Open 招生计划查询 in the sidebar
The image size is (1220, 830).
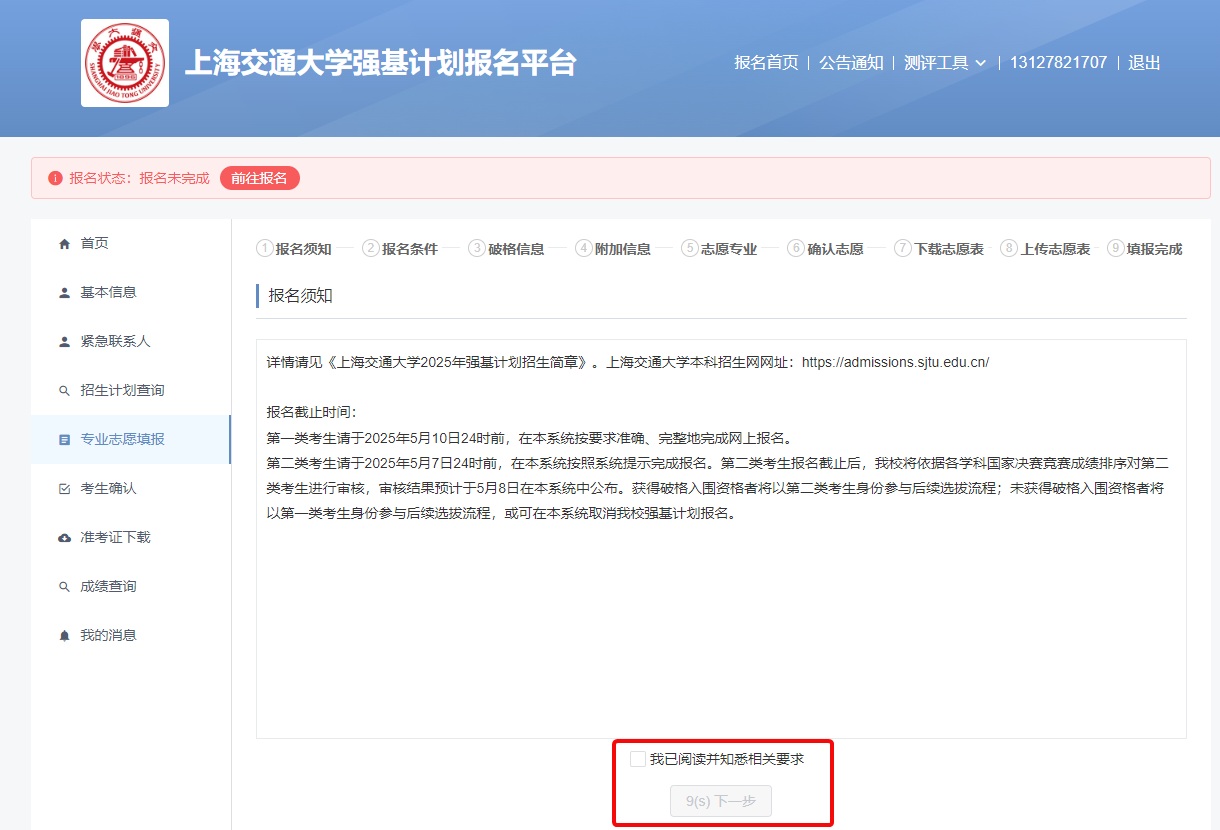tap(131, 391)
